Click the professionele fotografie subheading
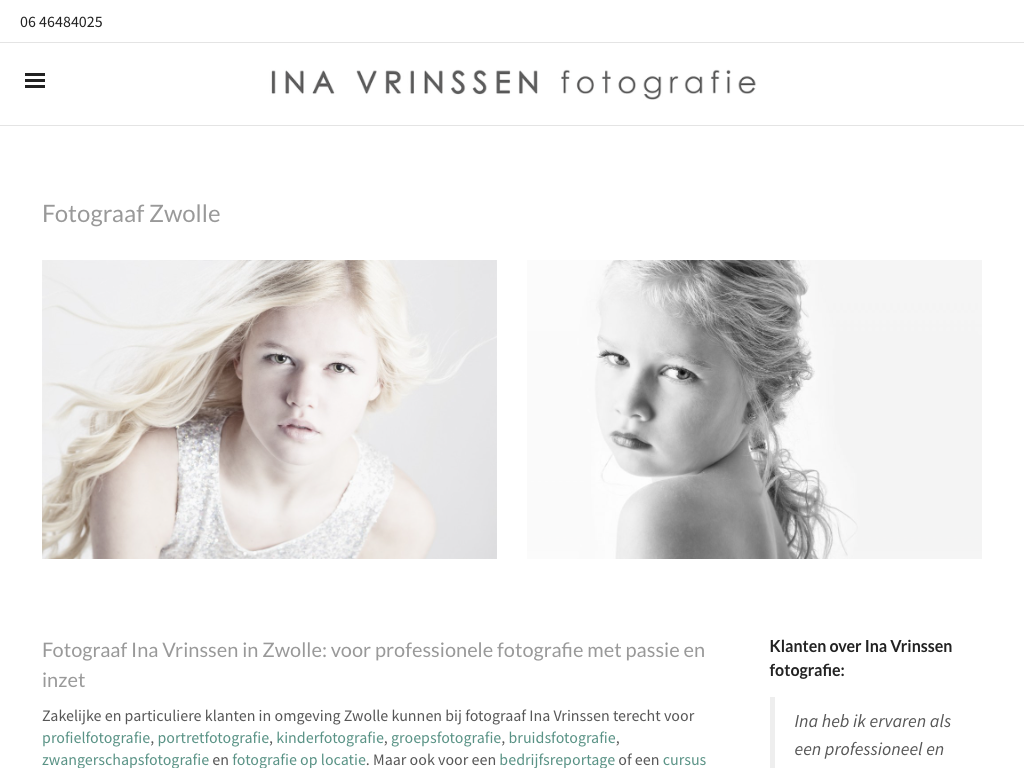 pos(374,665)
